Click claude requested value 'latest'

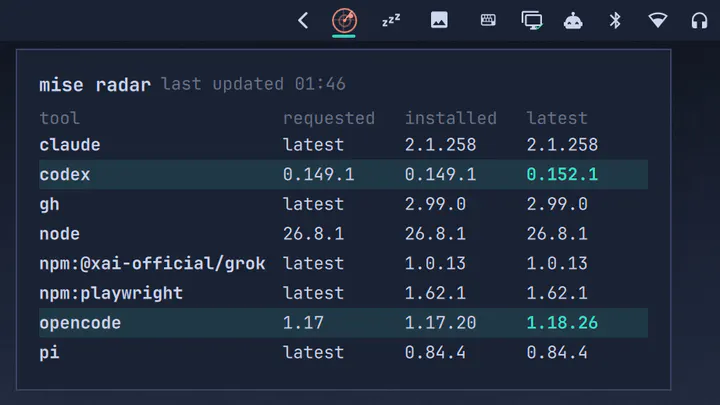click(314, 145)
